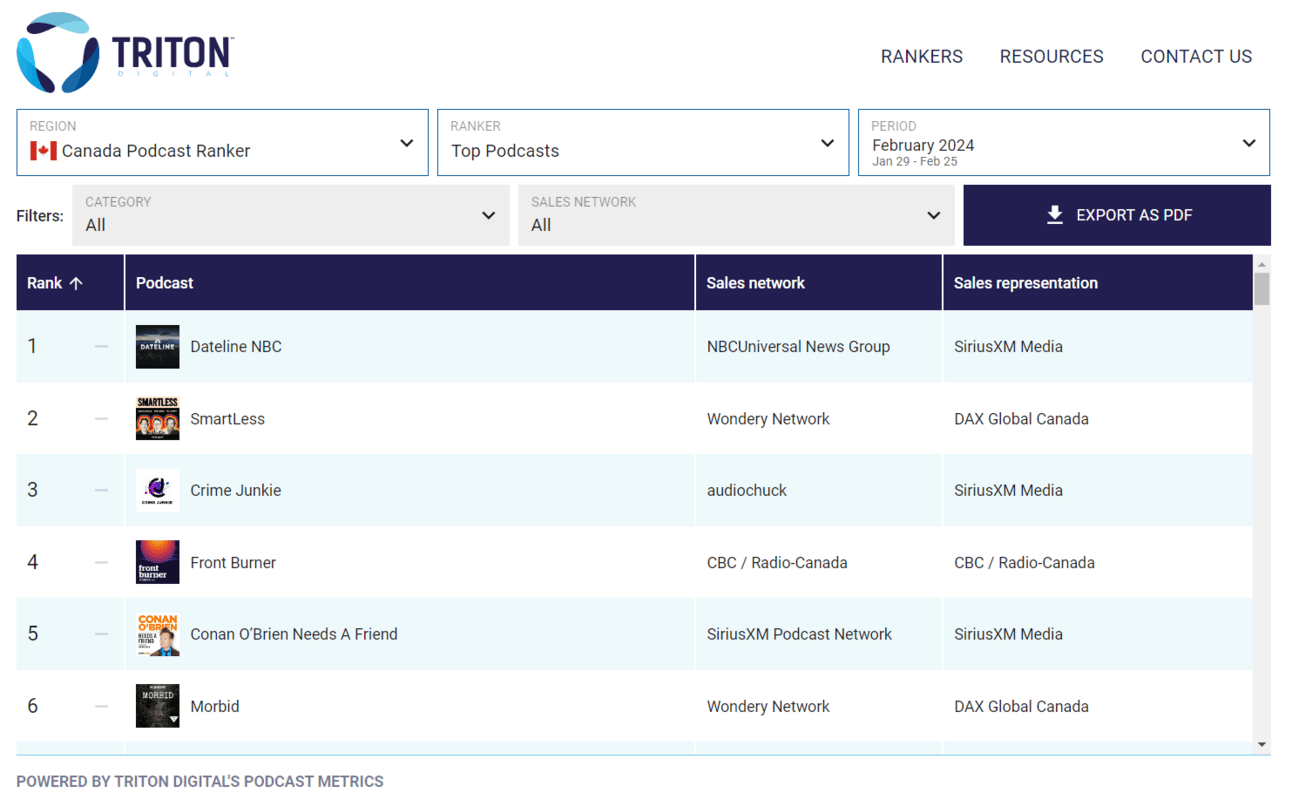Expand the Category filter dropdown
The image size is (1292, 793).
289,215
